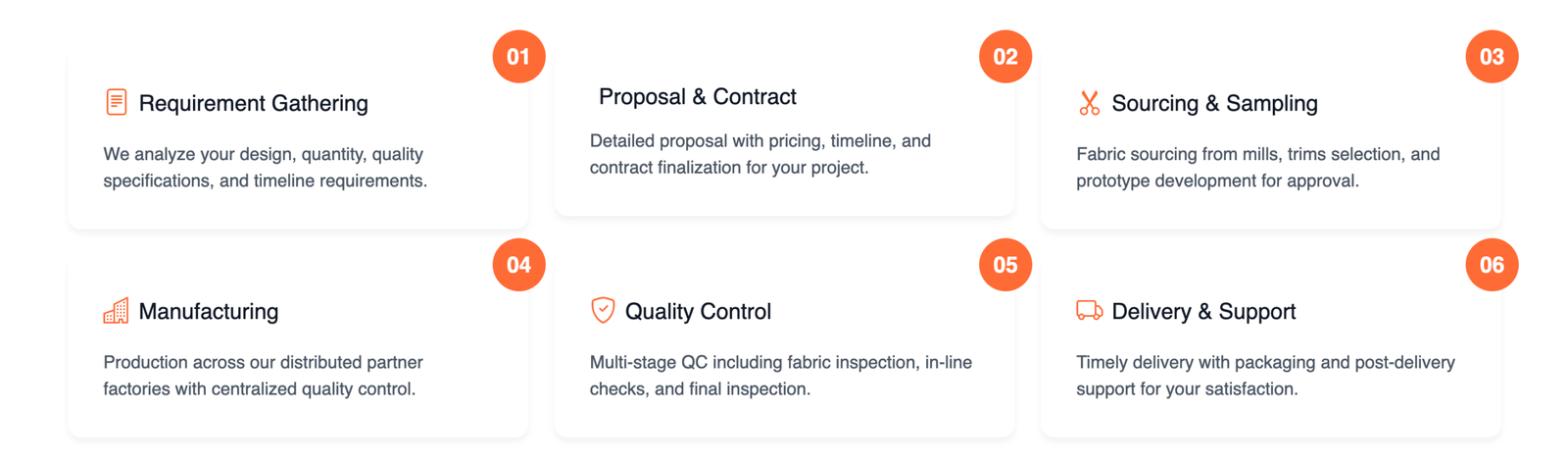Click the orange 03 step badge
Image resolution: width=1568 pixels, height=463 pixels.
pyautogui.click(x=1492, y=57)
